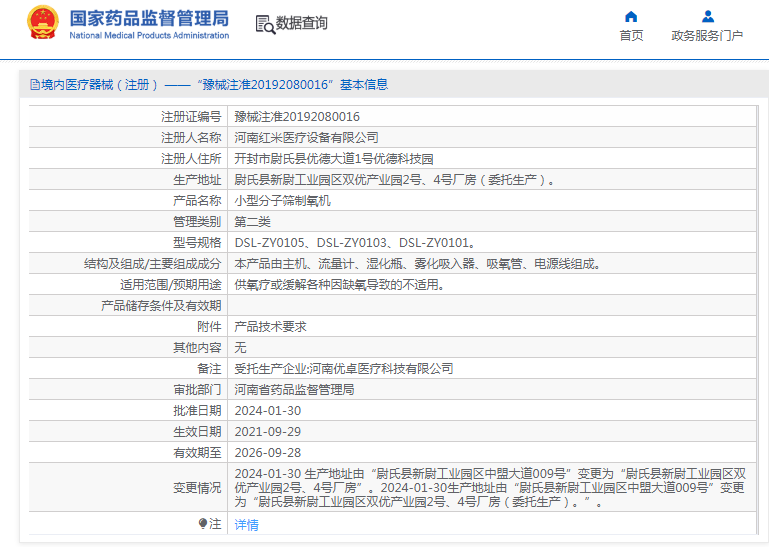The height and width of the screenshot is (547, 769).
Task: Click the 生效日期 row label
Action: [197, 432]
